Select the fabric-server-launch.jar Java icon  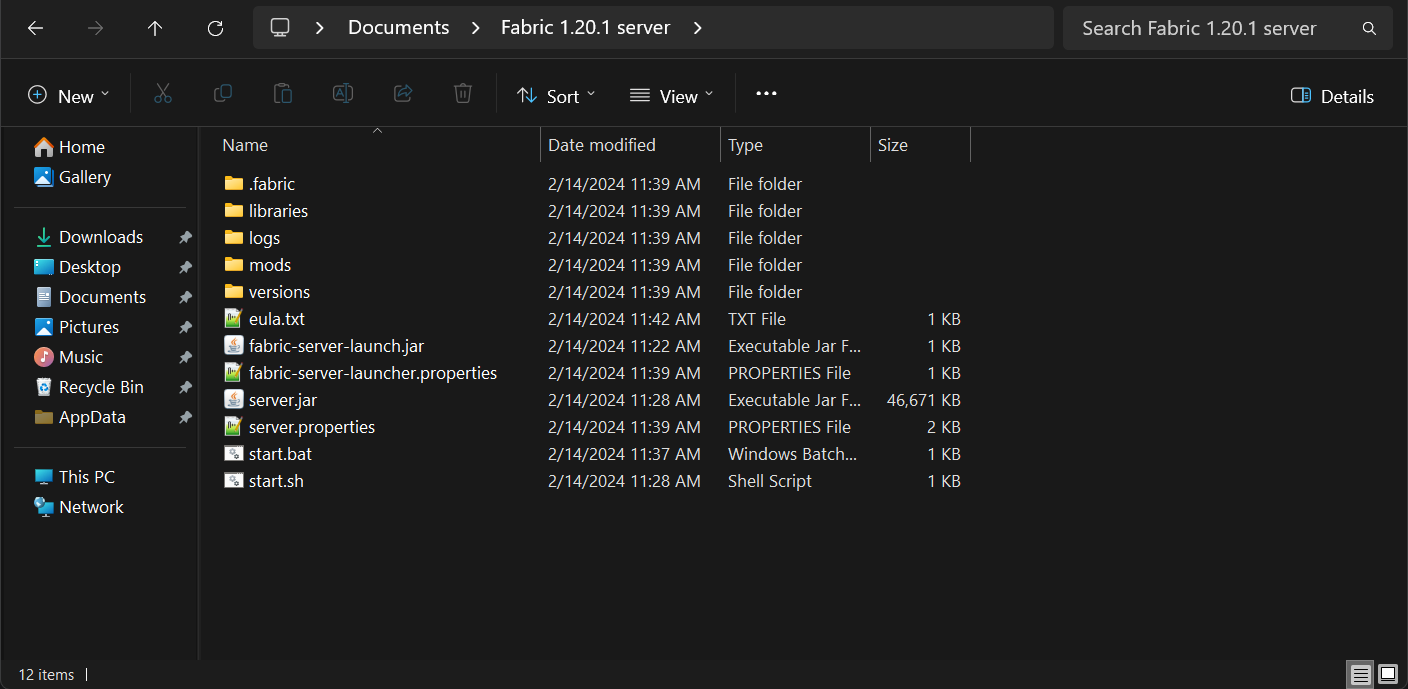tap(234, 346)
